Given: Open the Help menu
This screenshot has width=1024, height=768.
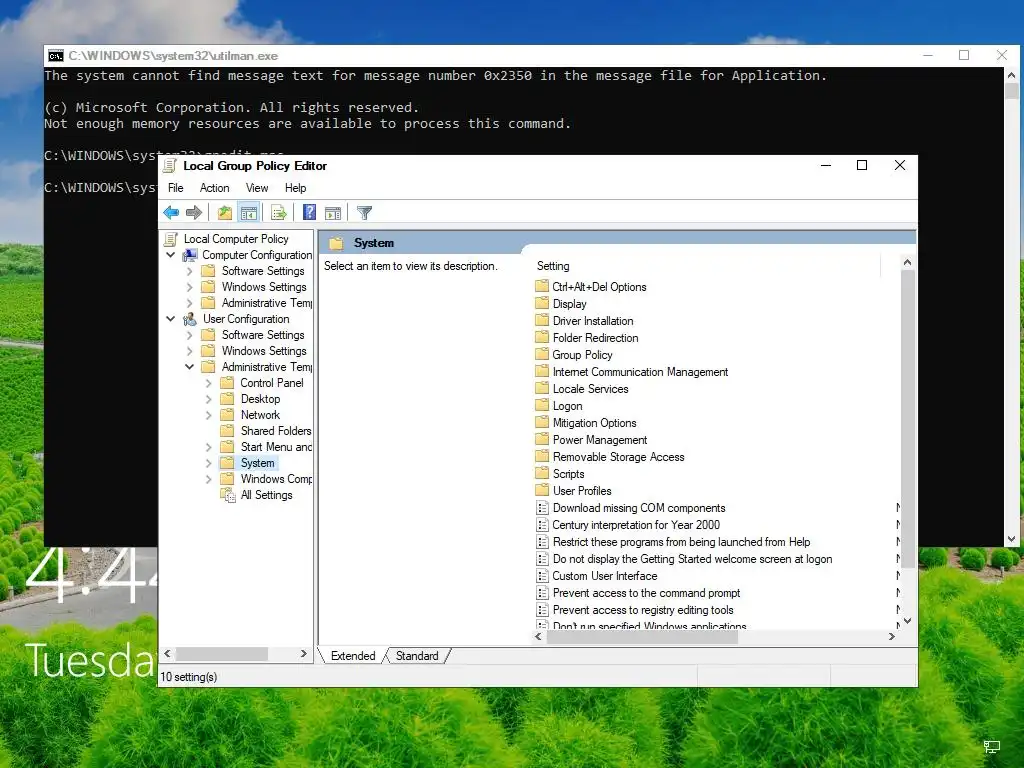Looking at the screenshot, I should [x=295, y=188].
